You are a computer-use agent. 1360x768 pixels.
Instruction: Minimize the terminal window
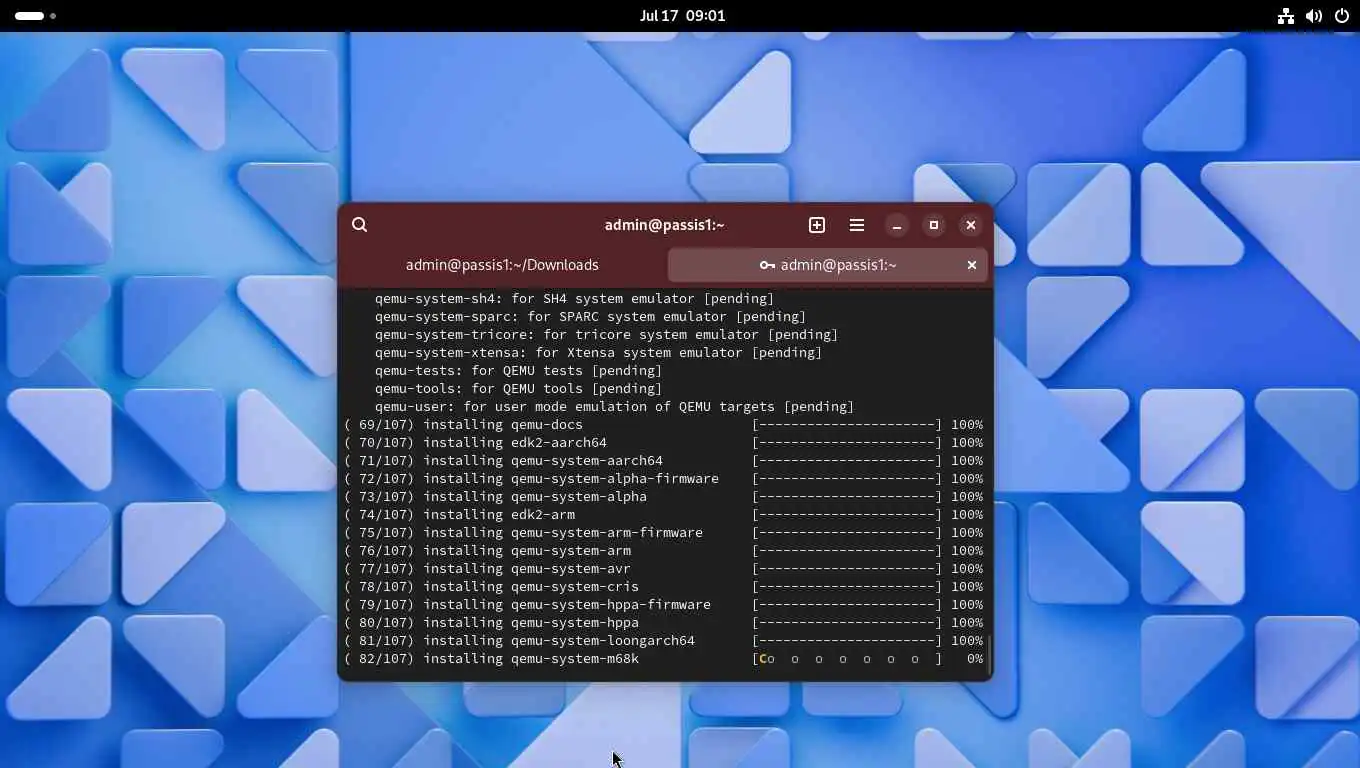(897, 225)
